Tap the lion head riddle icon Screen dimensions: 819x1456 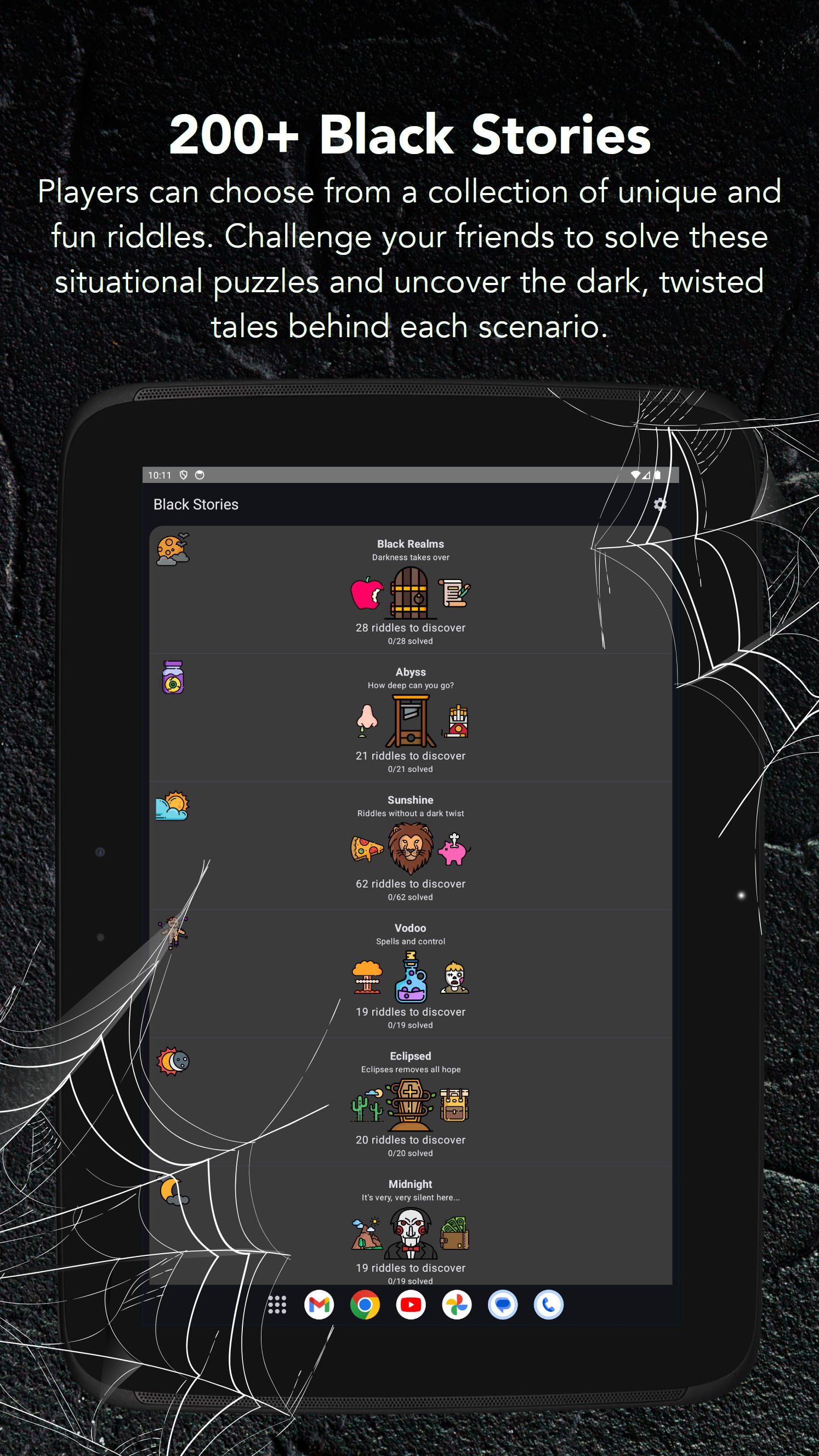[x=411, y=849]
